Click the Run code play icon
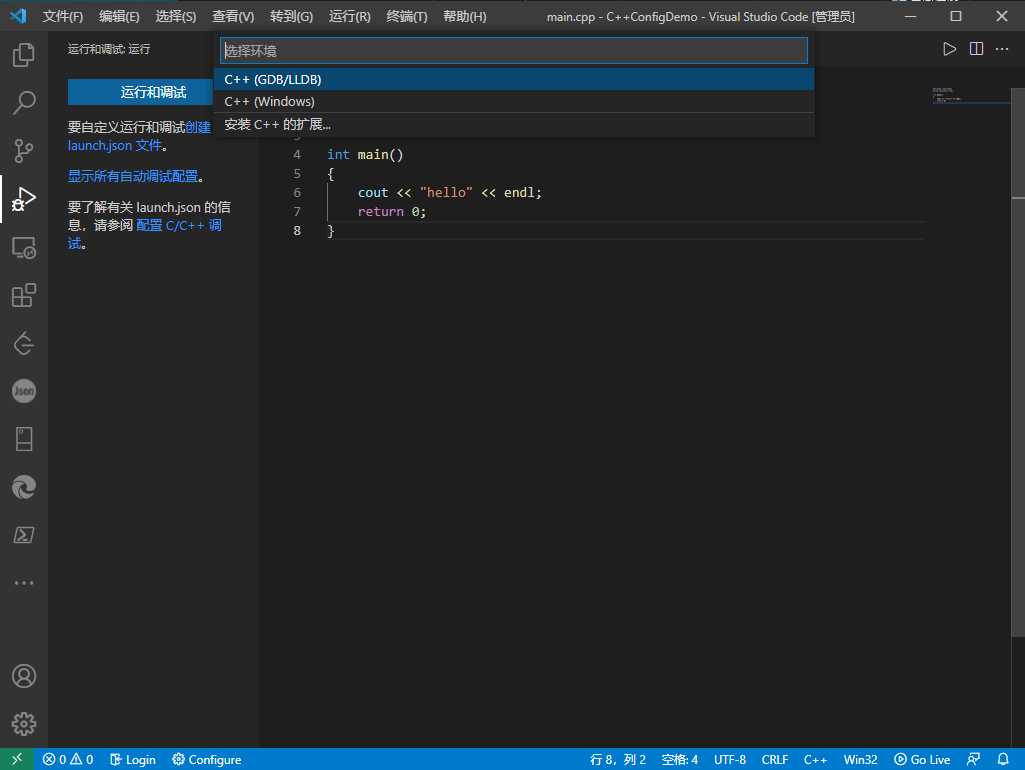 pyautogui.click(x=950, y=49)
